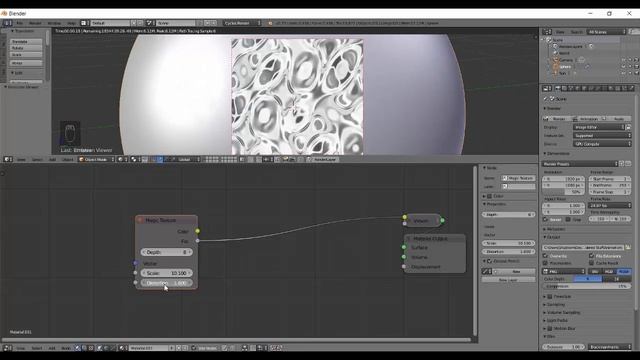Toggle the Motion Blur checkbox
The image size is (640, 360).
click(550, 329)
